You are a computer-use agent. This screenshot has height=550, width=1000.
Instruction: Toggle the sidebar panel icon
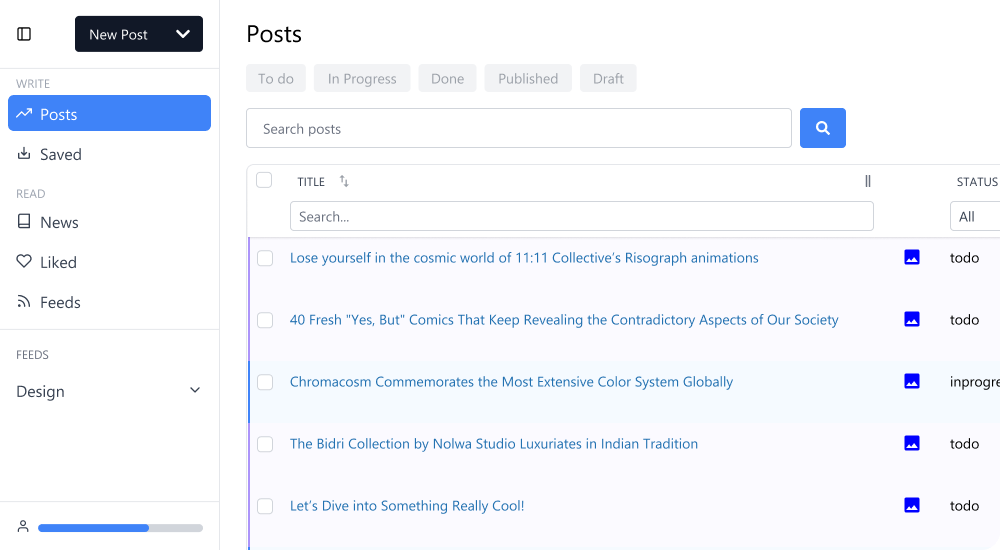[x=24, y=34]
